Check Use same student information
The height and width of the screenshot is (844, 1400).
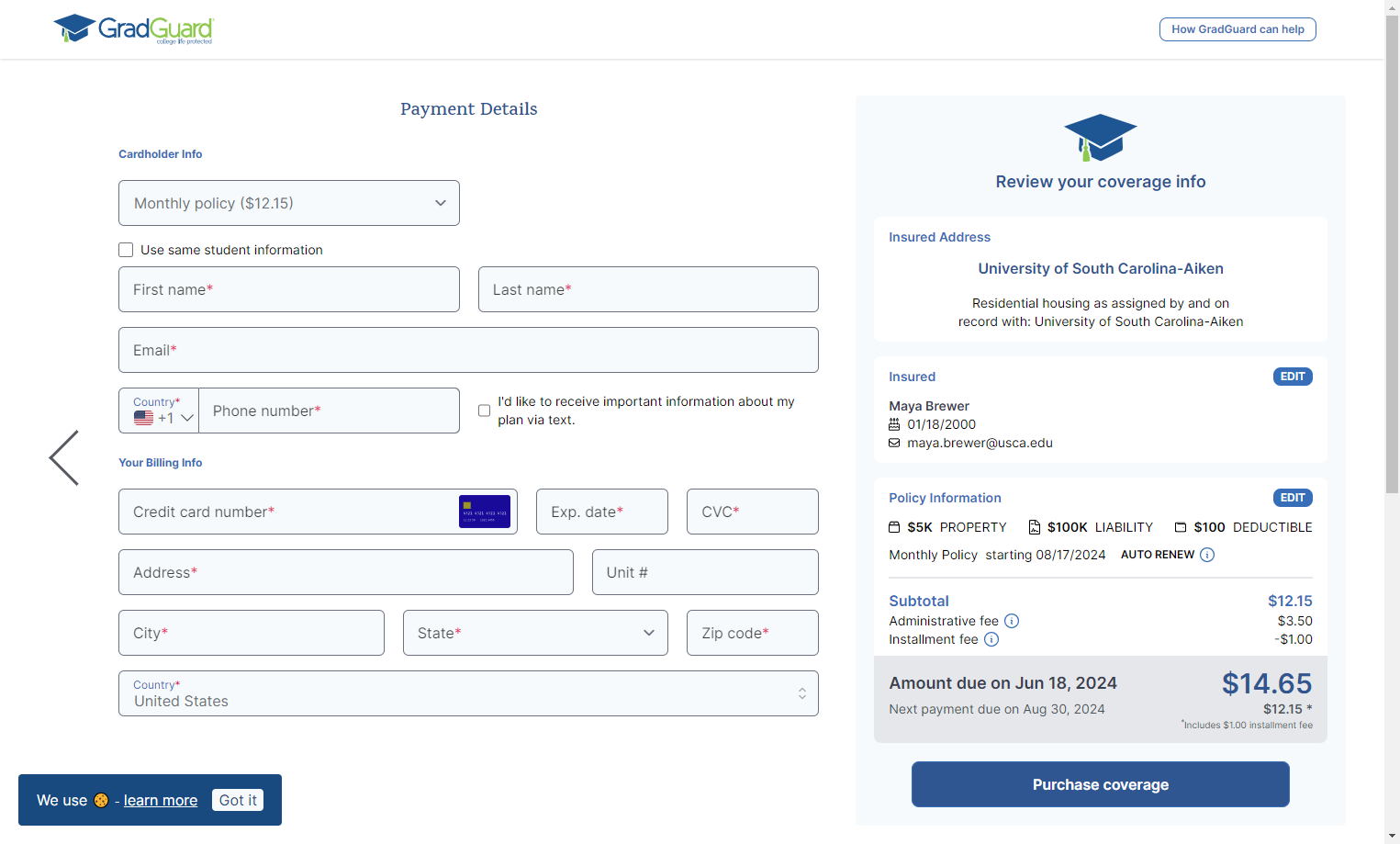pyautogui.click(x=126, y=250)
